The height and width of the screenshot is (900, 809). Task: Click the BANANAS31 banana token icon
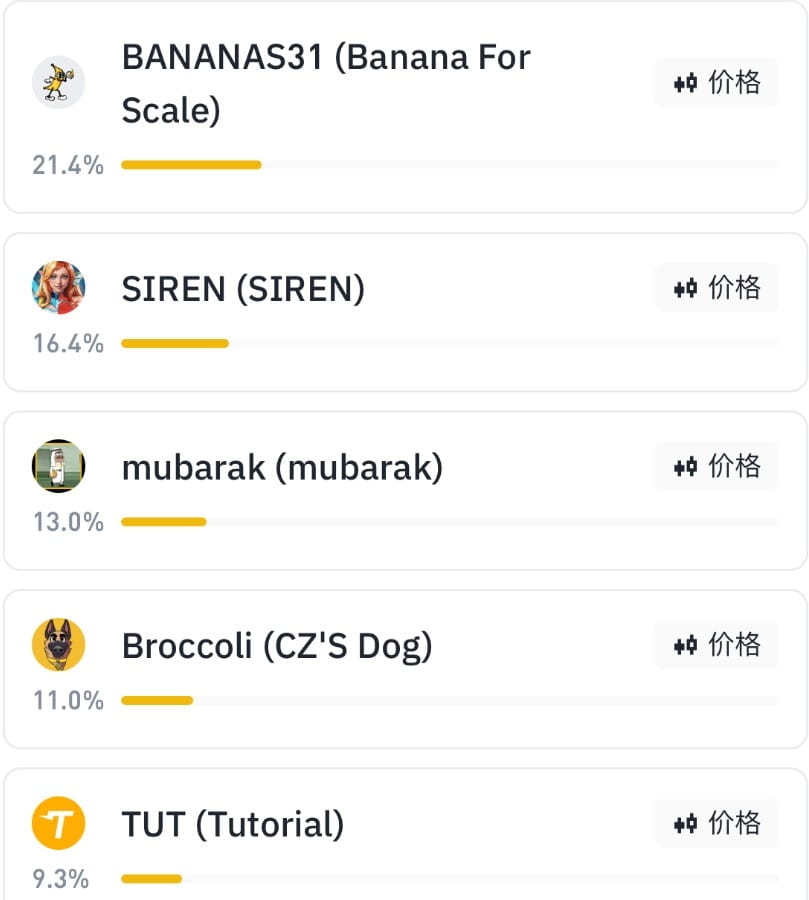coord(58,83)
